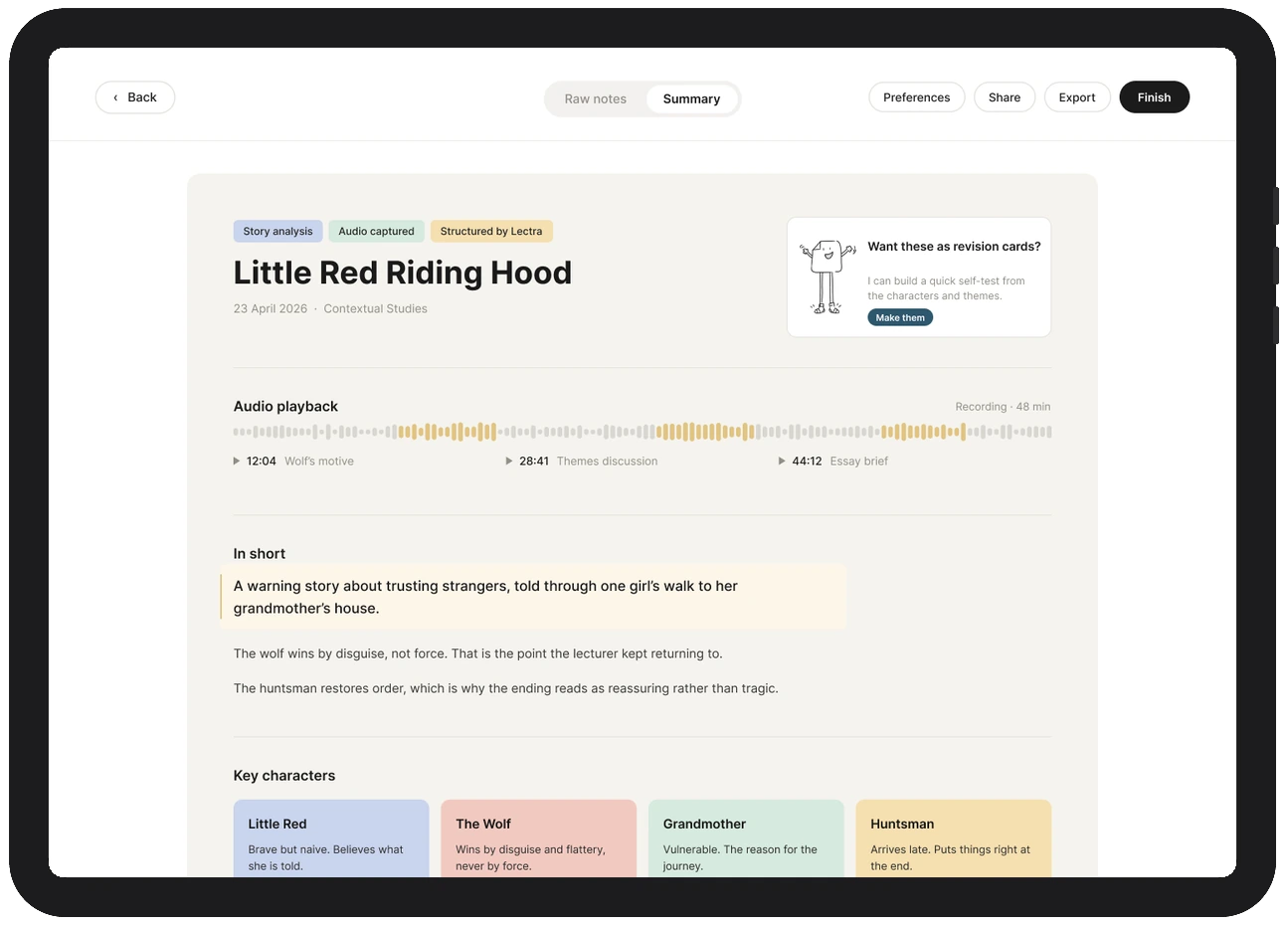
Task: Switch to the Raw notes tab
Action: (596, 99)
